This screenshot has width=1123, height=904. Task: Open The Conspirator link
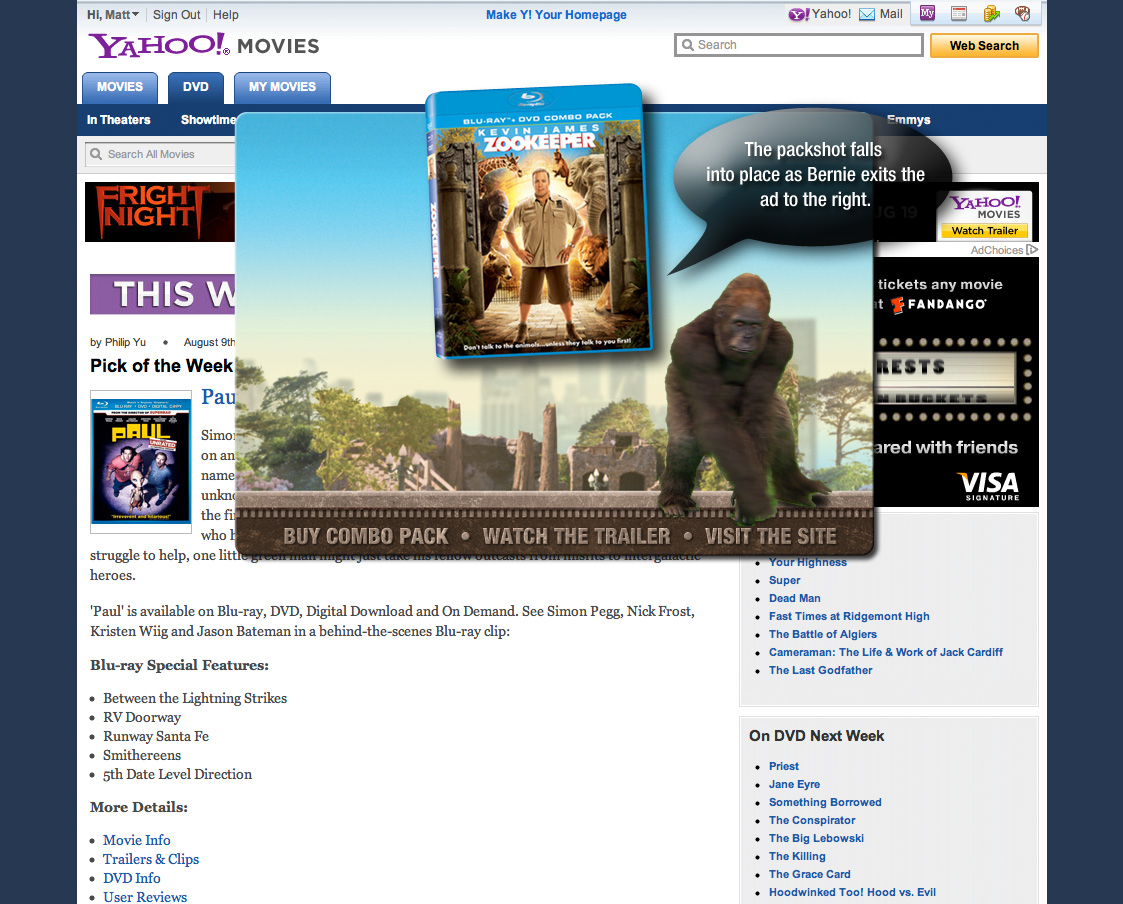point(812,819)
